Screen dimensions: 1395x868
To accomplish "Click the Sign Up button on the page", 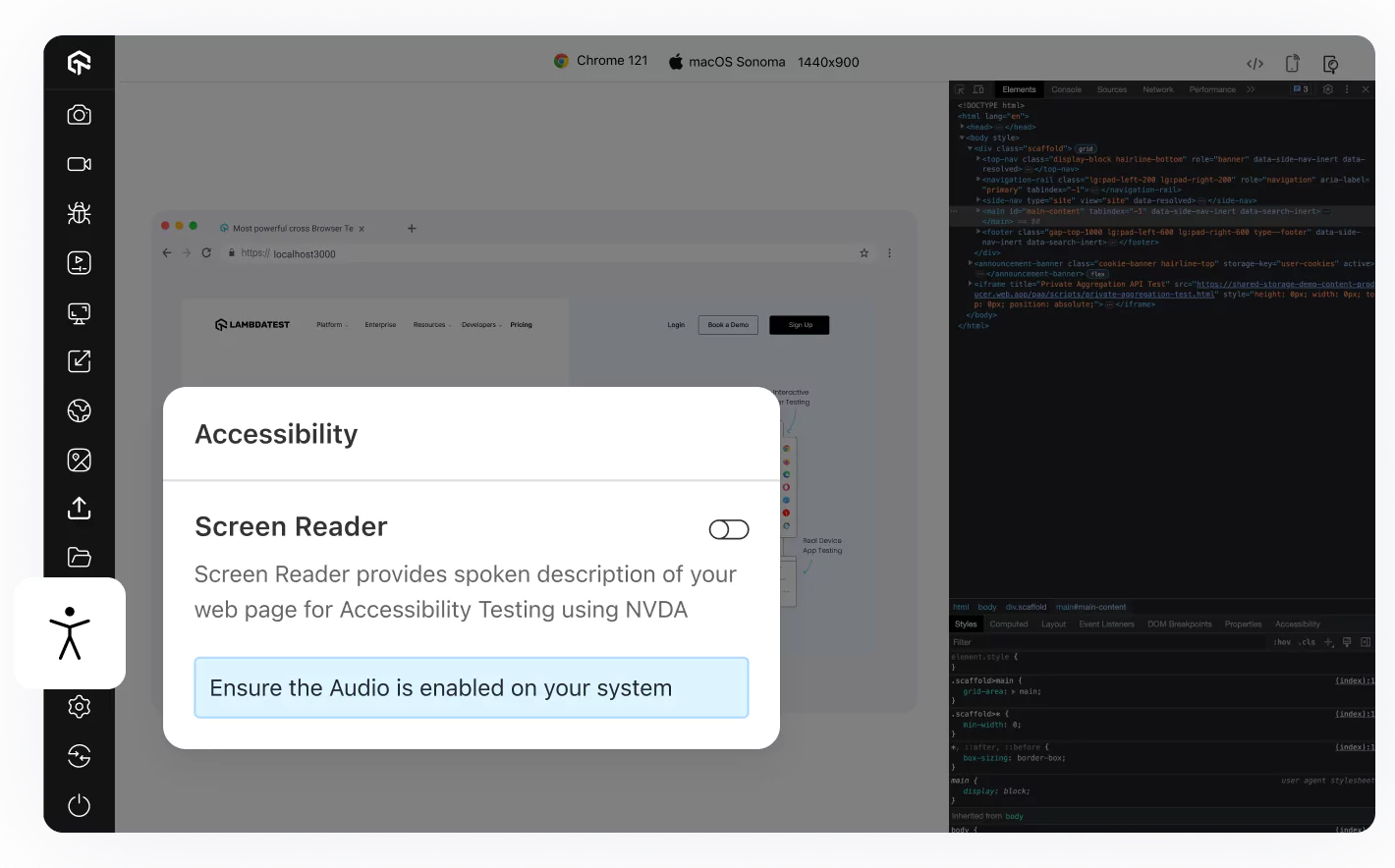I will 799,324.
